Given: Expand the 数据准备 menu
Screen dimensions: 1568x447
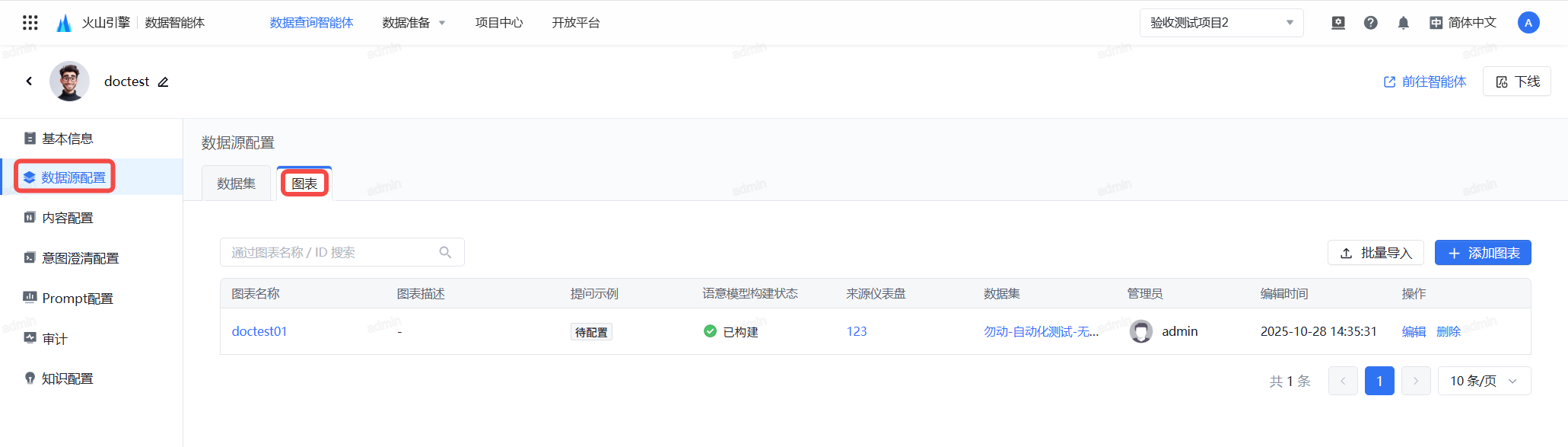Looking at the screenshot, I should [x=413, y=23].
